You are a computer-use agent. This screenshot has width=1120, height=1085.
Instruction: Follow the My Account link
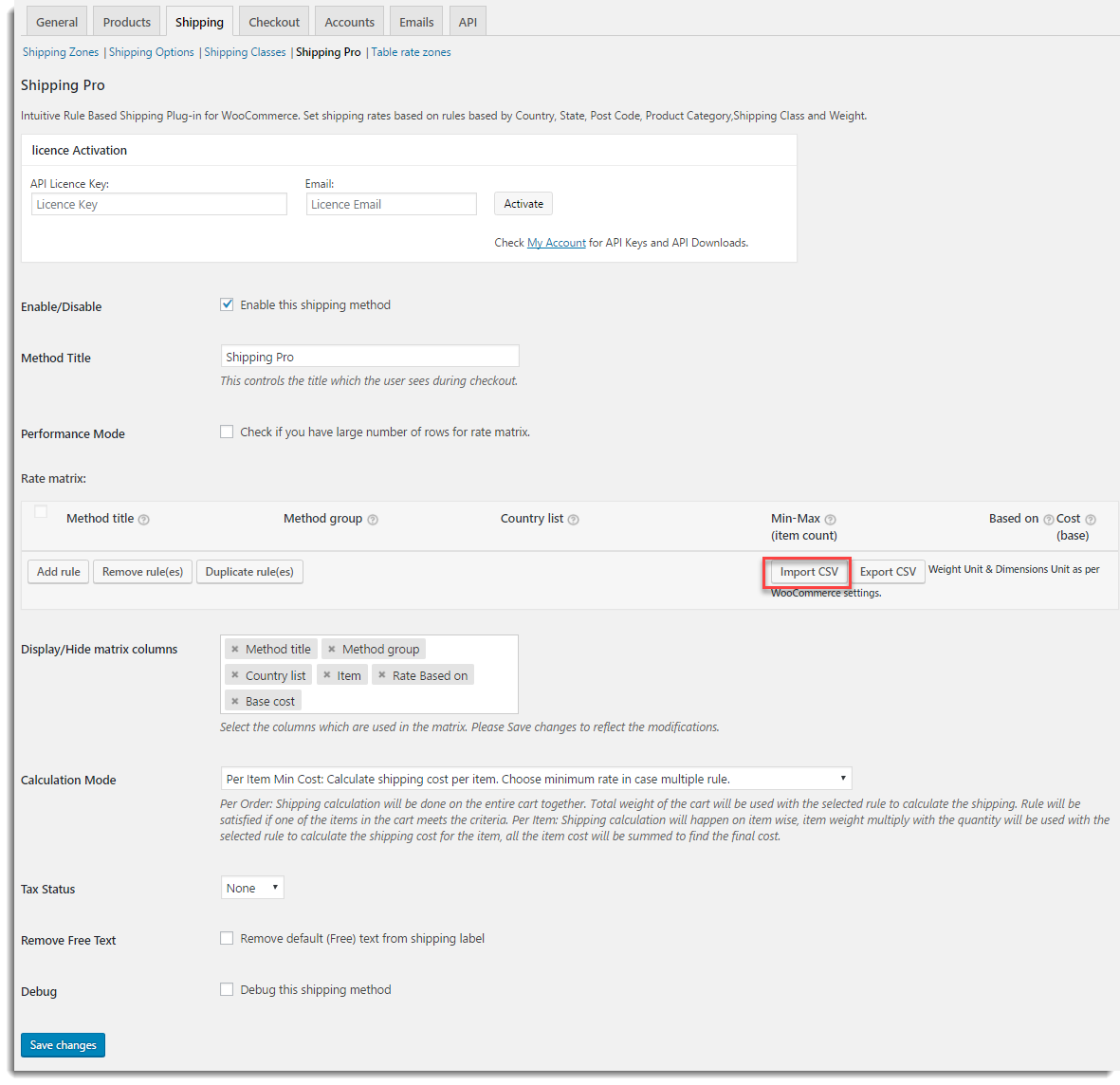pyautogui.click(x=557, y=243)
